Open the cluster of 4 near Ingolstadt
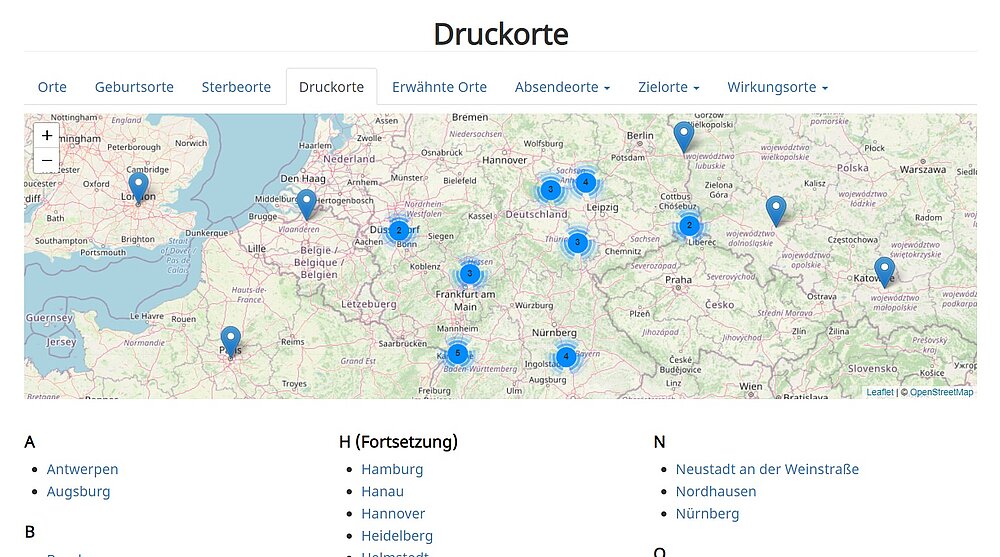 [x=566, y=356]
